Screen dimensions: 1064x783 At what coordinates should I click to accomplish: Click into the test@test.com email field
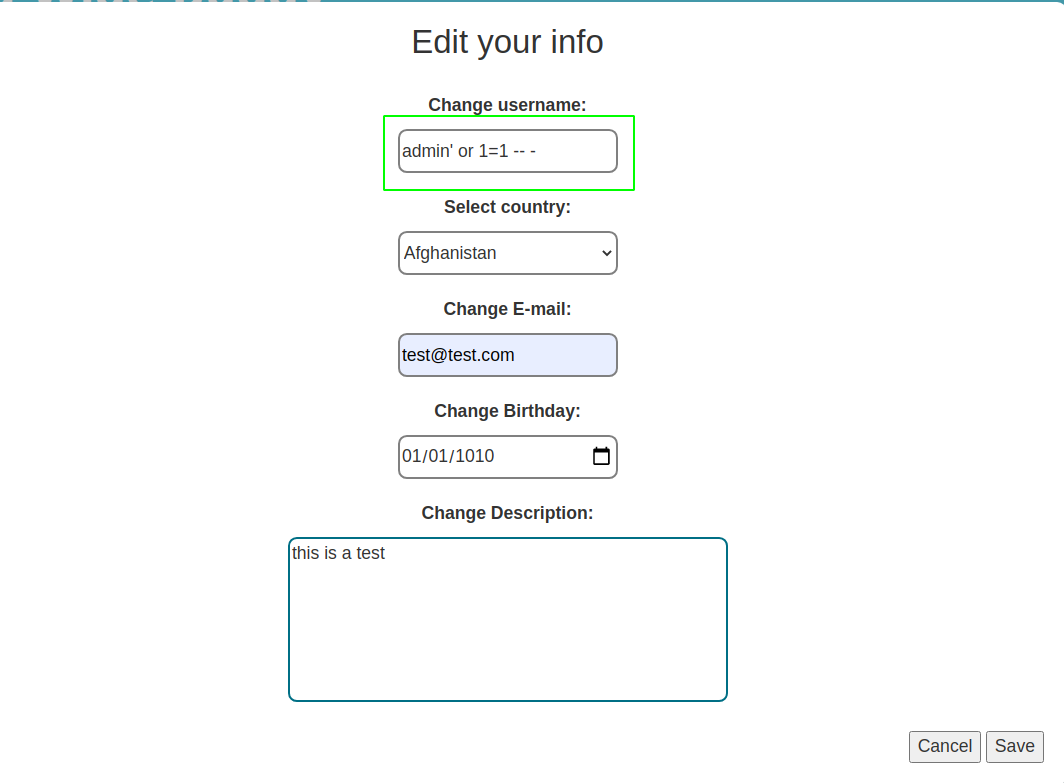pyautogui.click(x=508, y=355)
